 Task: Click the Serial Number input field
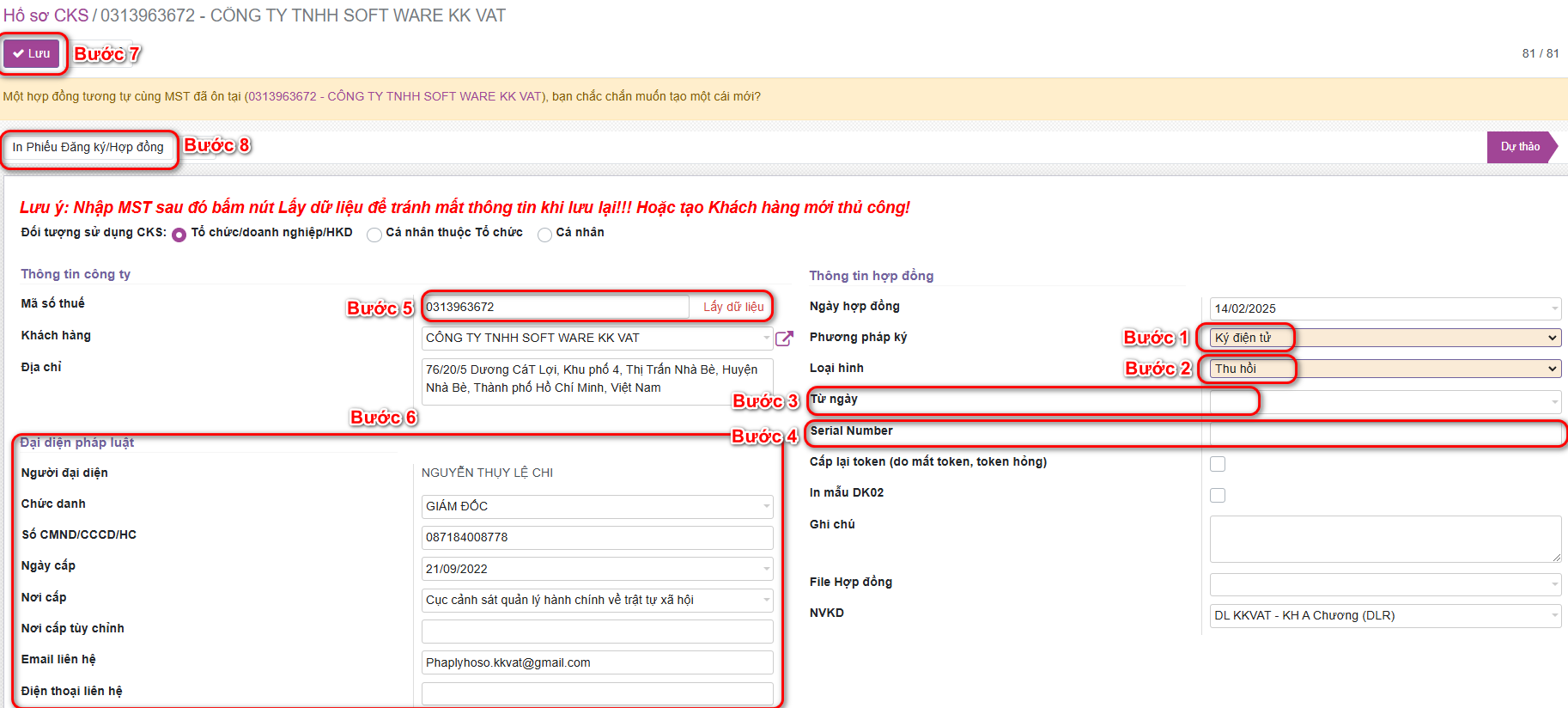1384,433
